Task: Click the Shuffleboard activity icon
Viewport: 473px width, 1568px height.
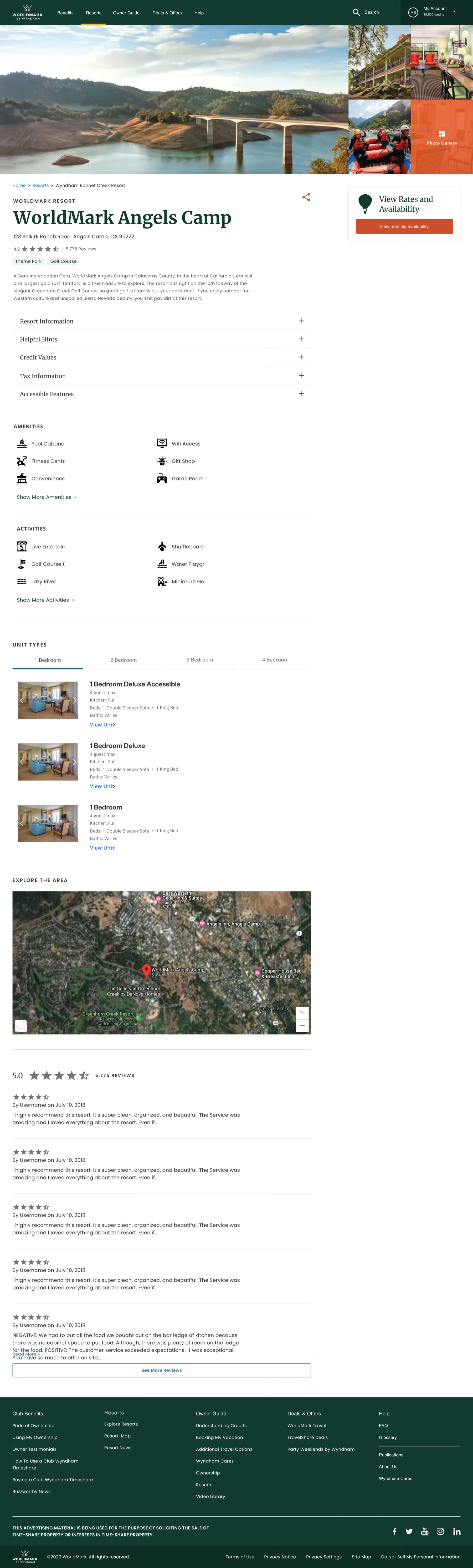Action: pyautogui.click(x=162, y=547)
